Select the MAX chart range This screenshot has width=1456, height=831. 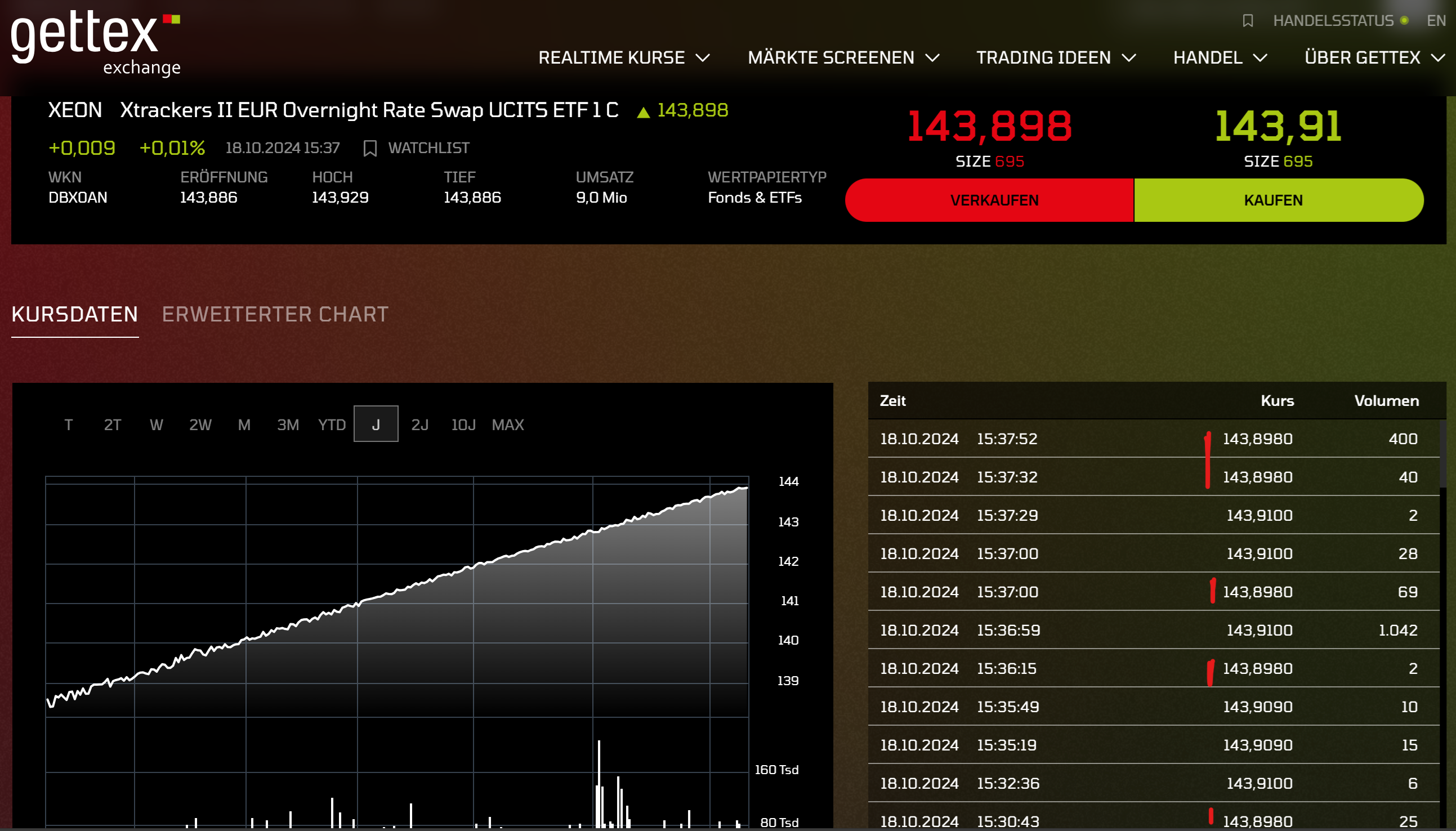pyautogui.click(x=507, y=425)
